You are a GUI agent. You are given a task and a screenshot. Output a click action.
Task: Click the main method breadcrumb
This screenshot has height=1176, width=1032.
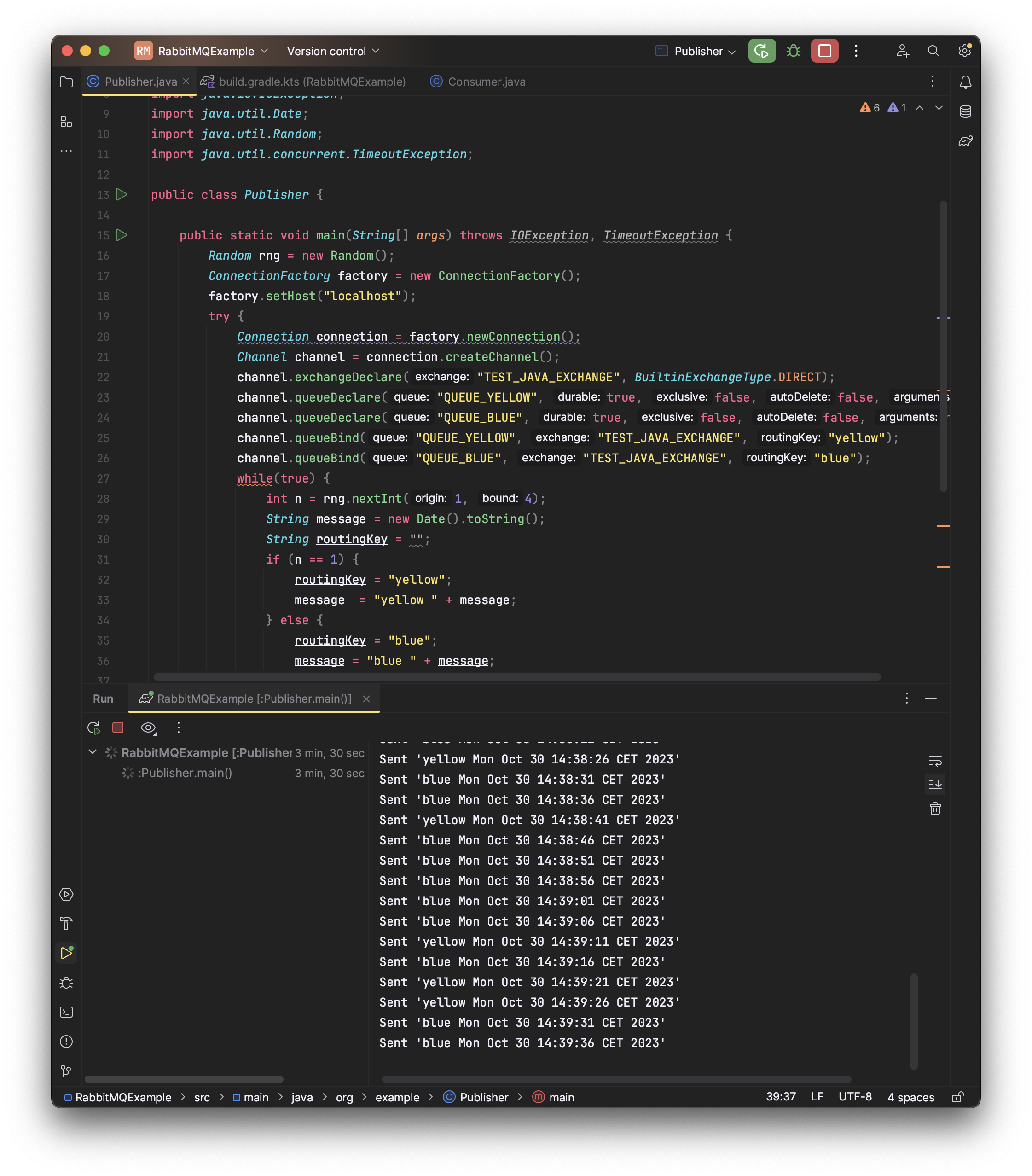click(553, 1097)
